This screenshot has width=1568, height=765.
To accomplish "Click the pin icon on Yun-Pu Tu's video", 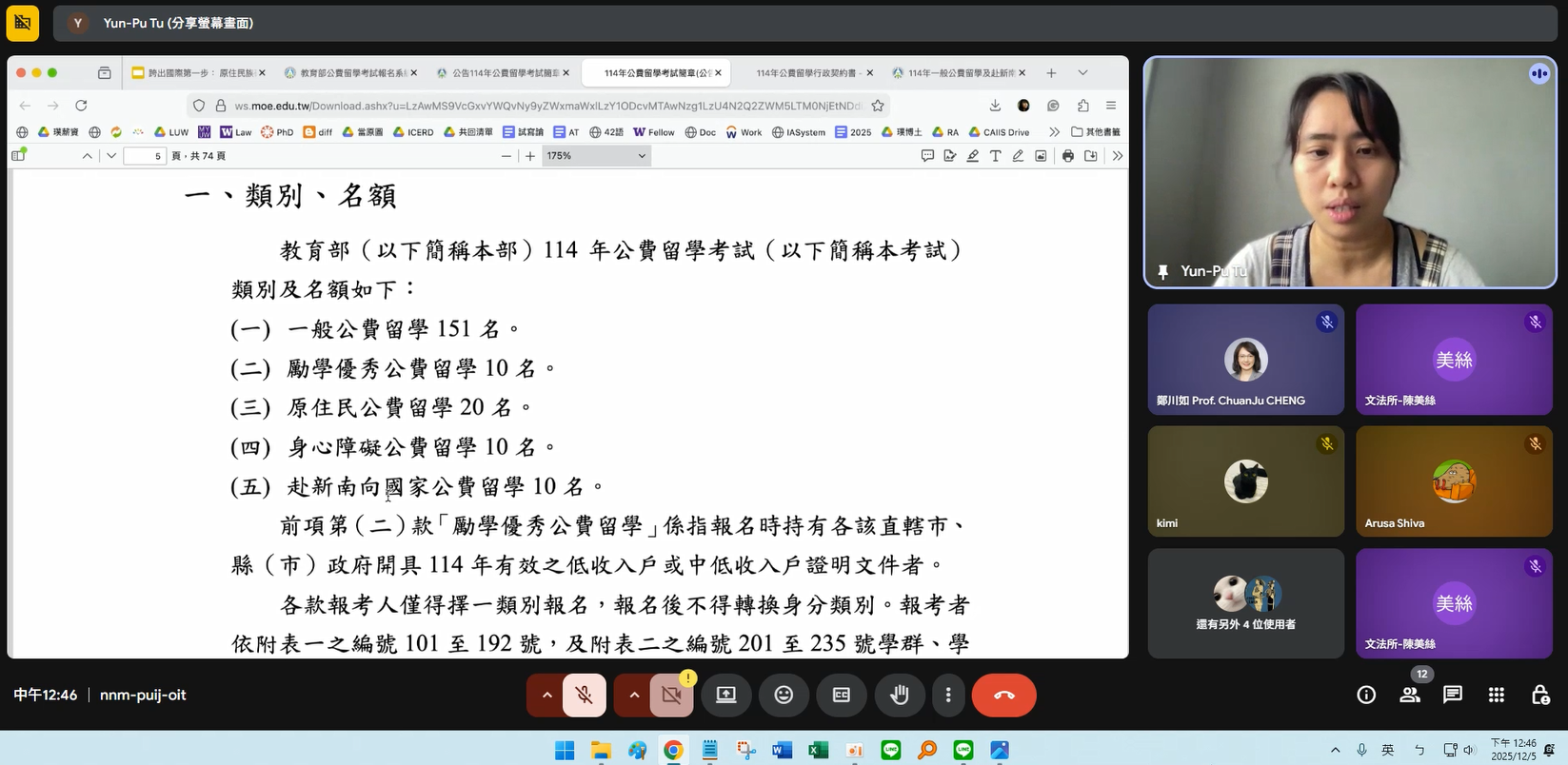I will [1162, 272].
